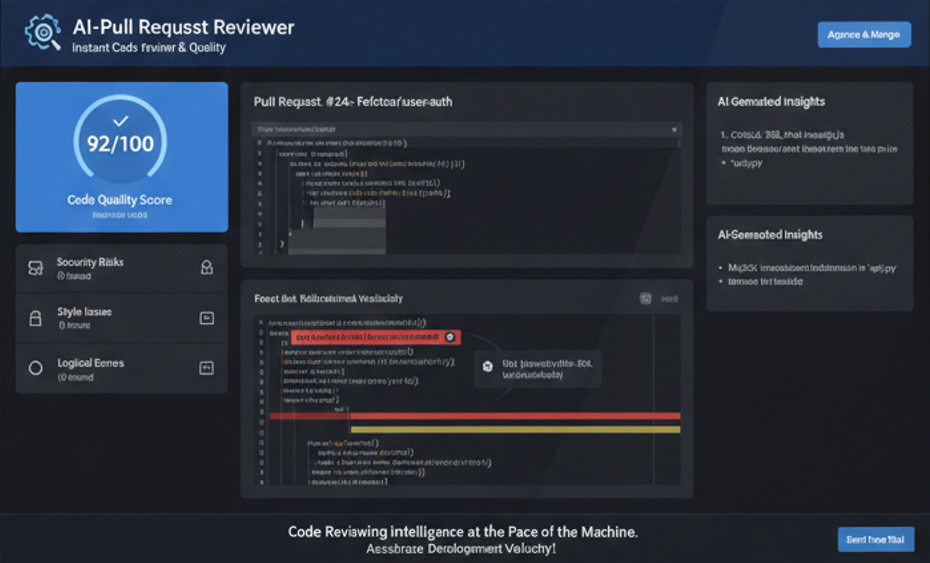
Task: Click the square icon in lower code panel header
Action: click(x=645, y=298)
